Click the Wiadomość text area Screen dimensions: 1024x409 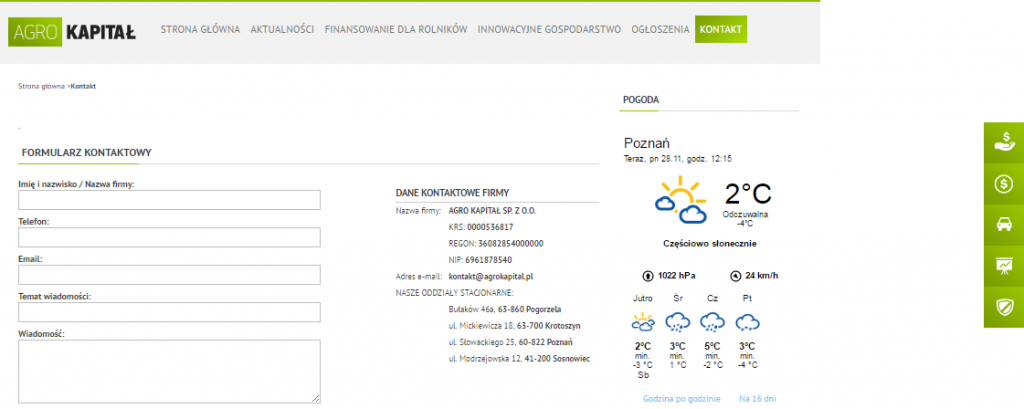(x=169, y=370)
